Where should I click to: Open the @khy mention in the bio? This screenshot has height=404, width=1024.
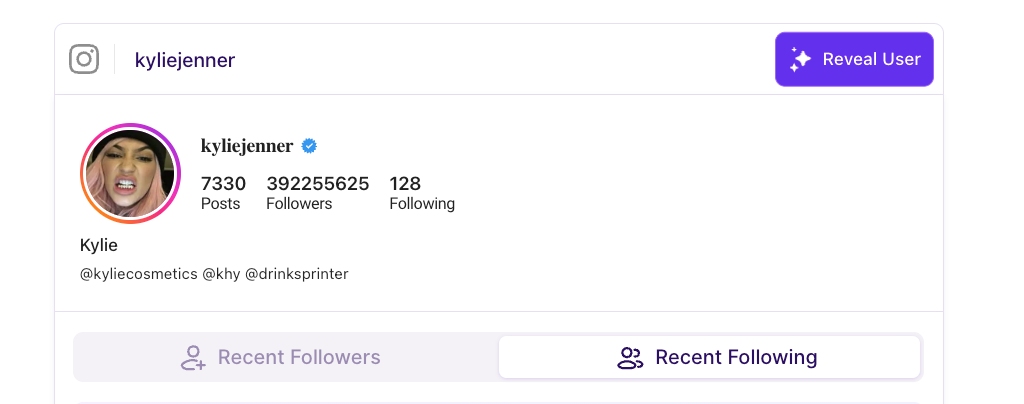pos(221,273)
